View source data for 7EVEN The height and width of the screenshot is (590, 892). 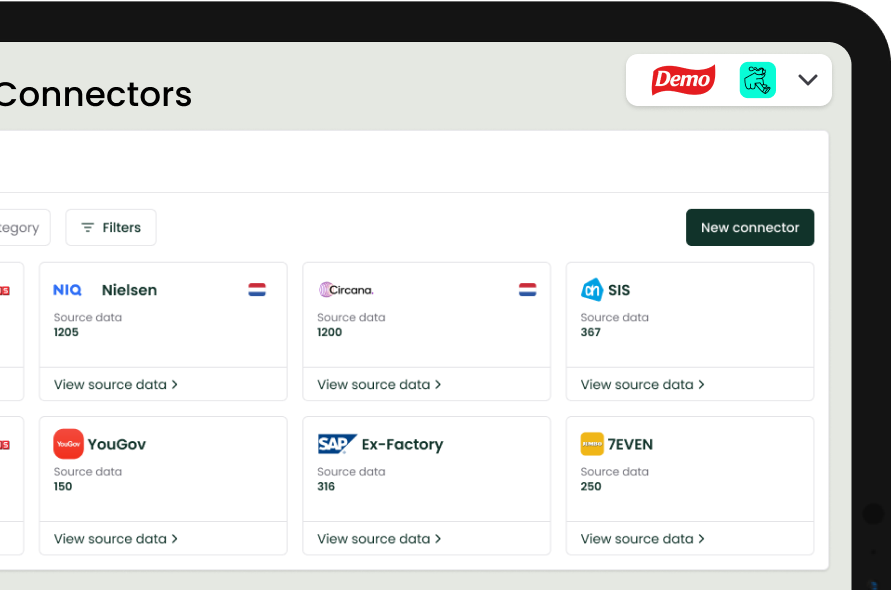642,539
